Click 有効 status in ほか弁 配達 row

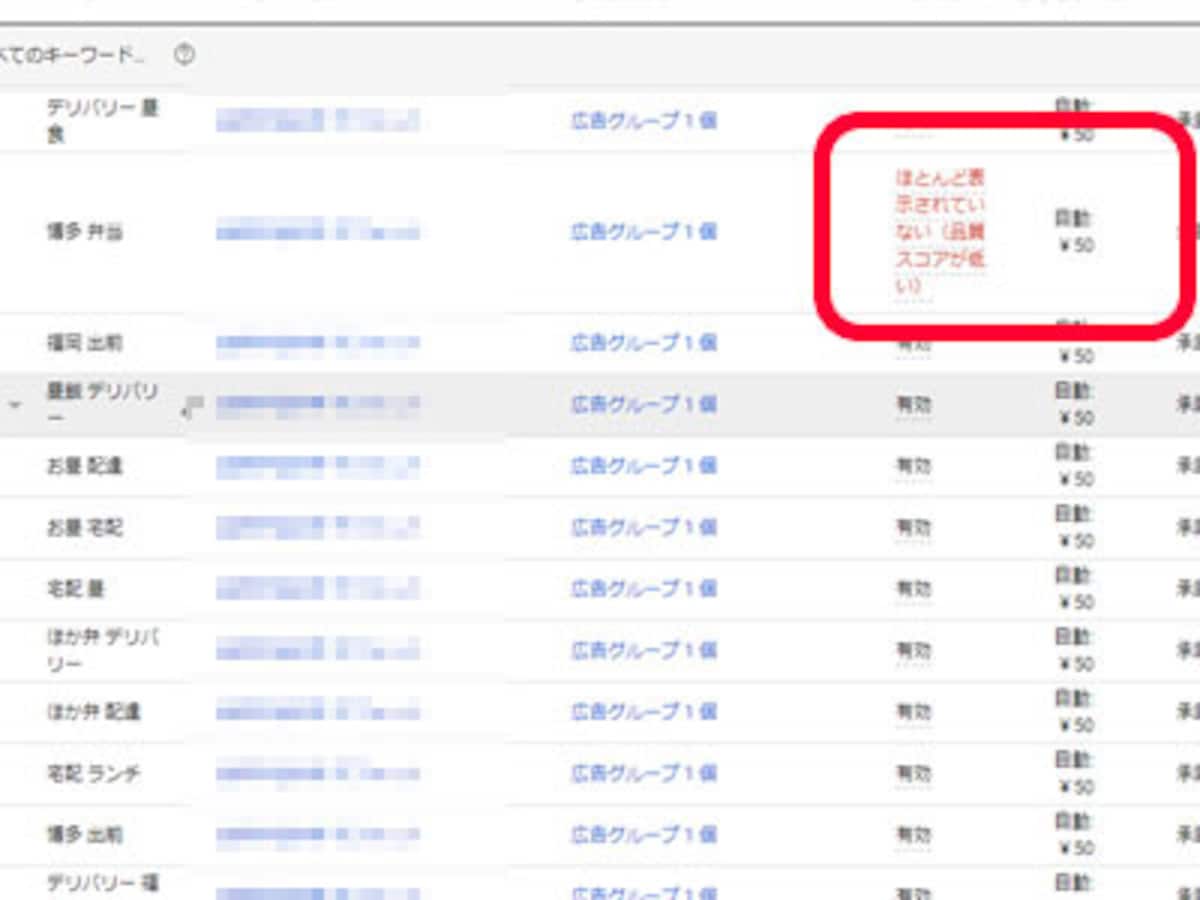point(913,712)
